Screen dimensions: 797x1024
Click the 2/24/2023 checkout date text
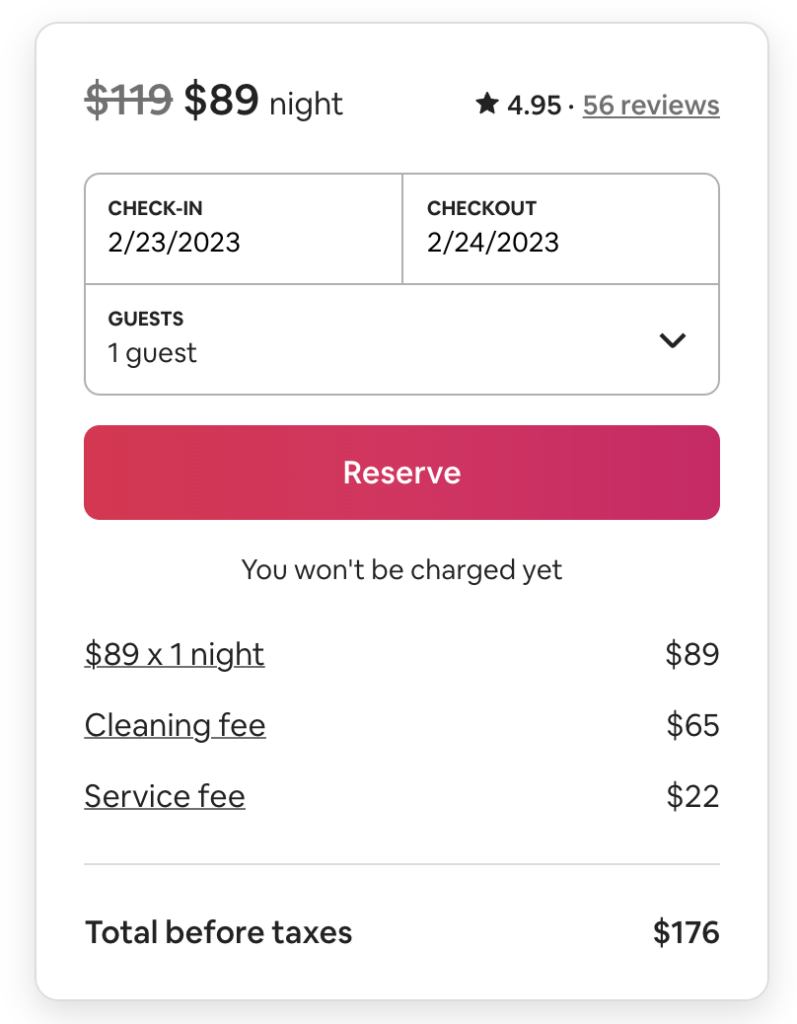(x=493, y=242)
